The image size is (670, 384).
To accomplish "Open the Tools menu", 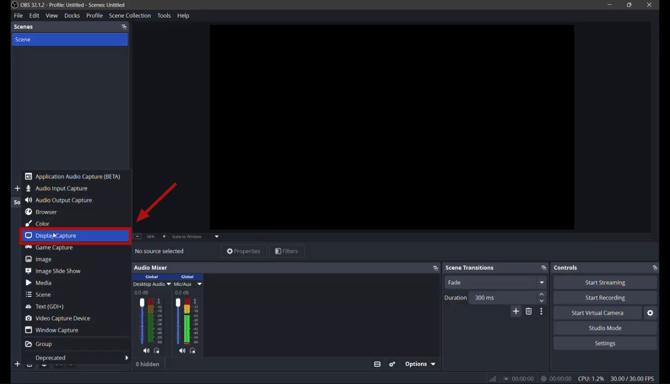I will [164, 15].
